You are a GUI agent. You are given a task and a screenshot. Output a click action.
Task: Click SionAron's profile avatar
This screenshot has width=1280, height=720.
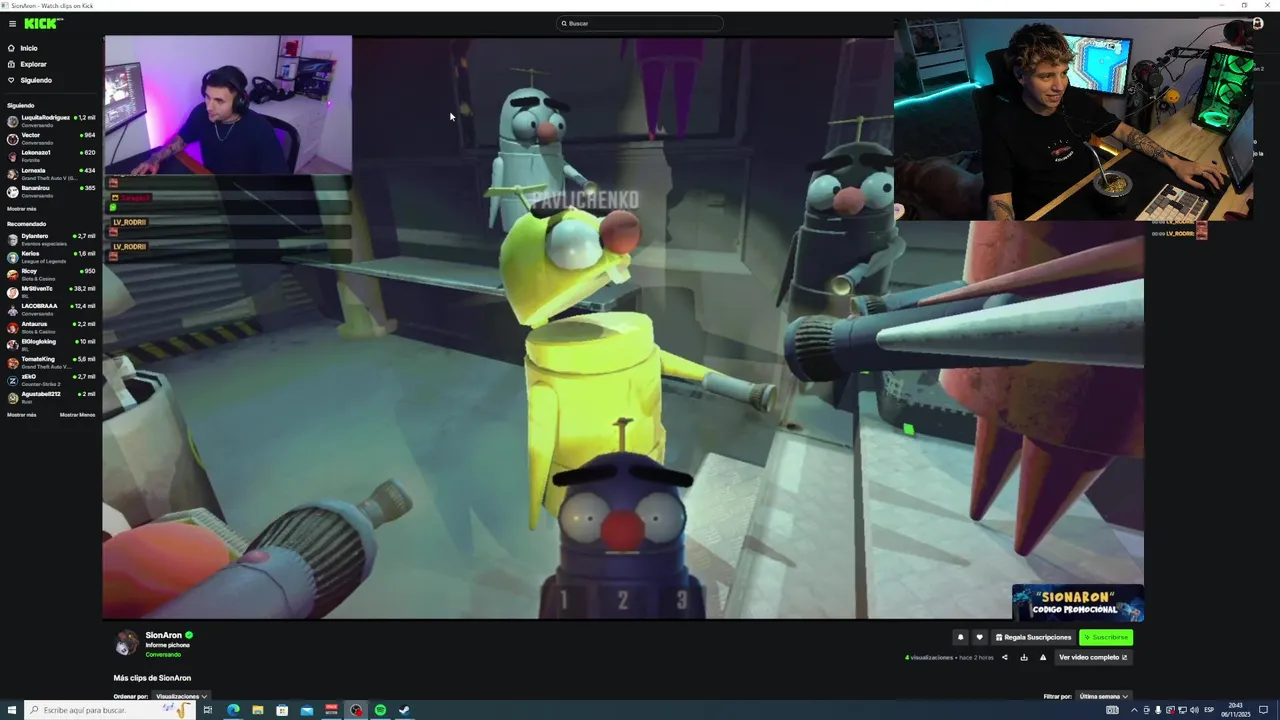point(127,643)
